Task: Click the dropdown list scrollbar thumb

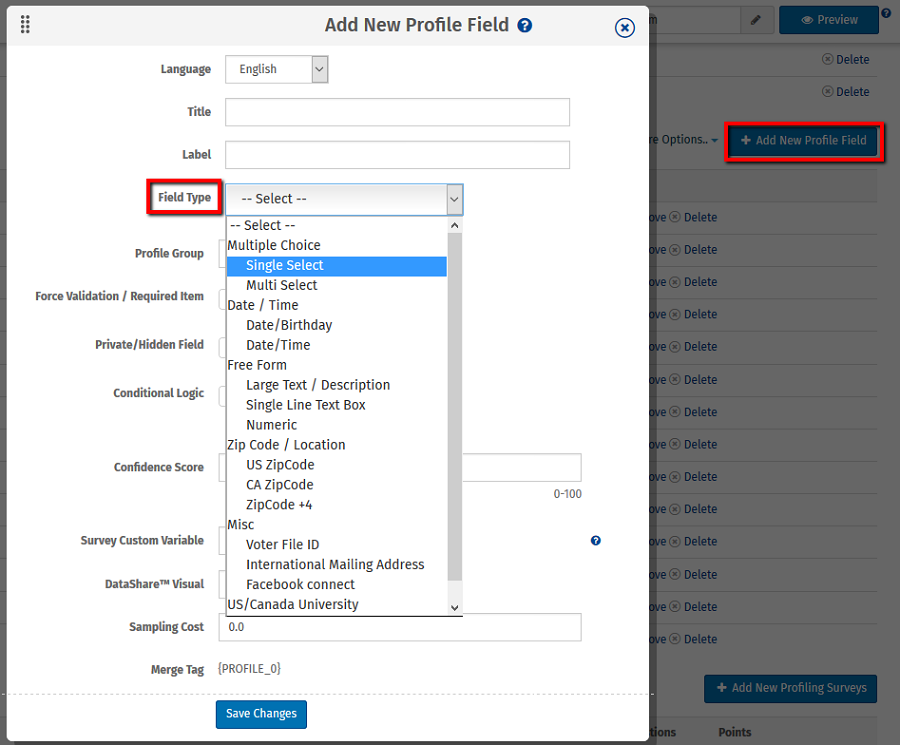Action: click(455, 406)
